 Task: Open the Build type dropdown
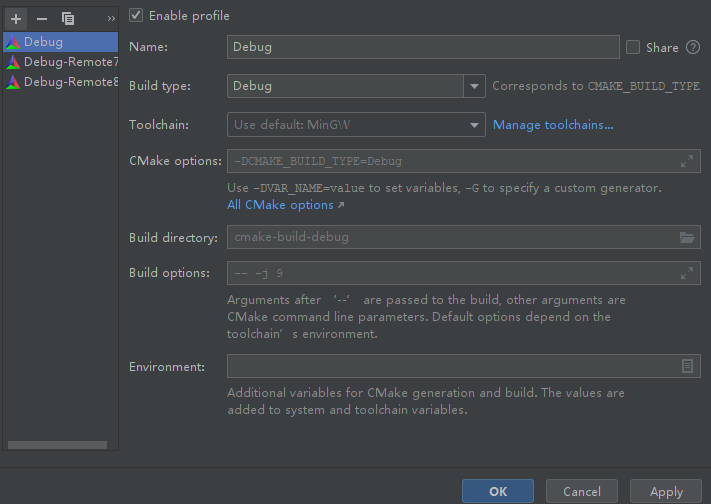coord(475,87)
